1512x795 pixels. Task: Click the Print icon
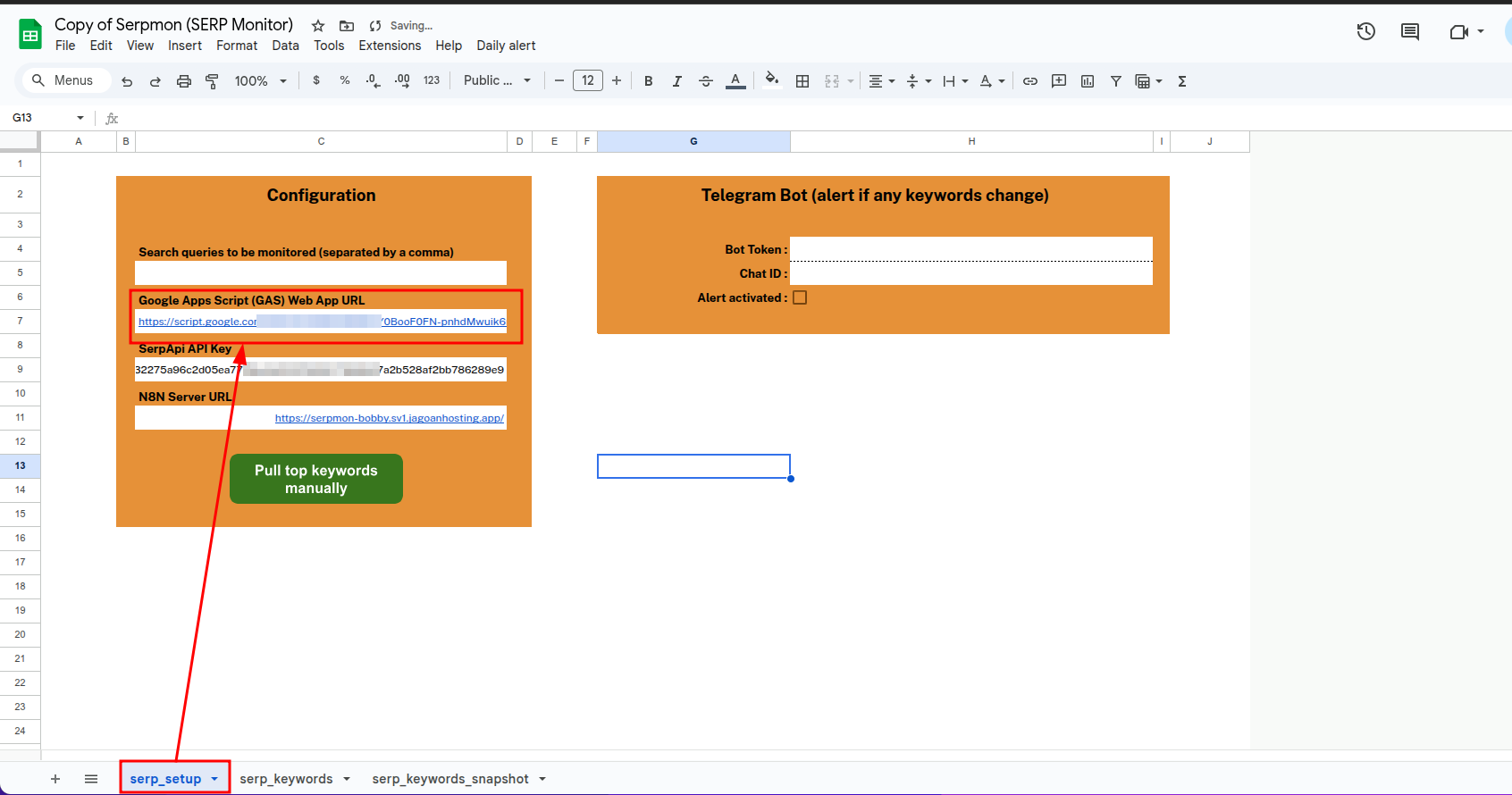(183, 81)
